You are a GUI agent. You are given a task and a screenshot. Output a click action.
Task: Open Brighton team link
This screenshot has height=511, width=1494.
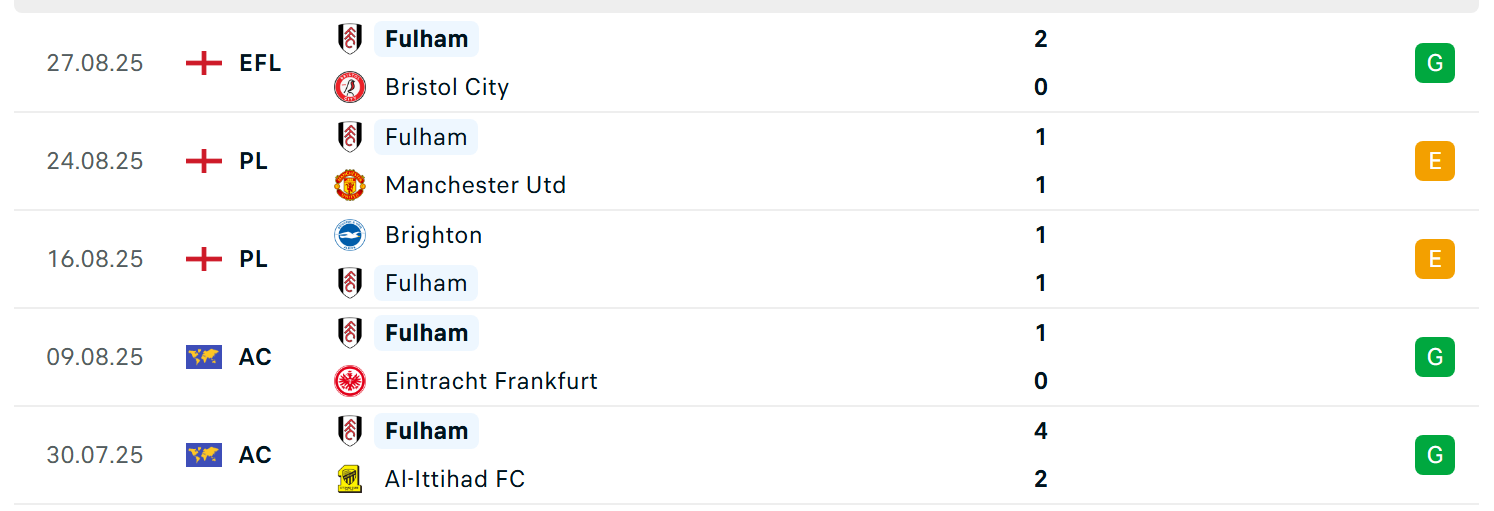point(434,235)
